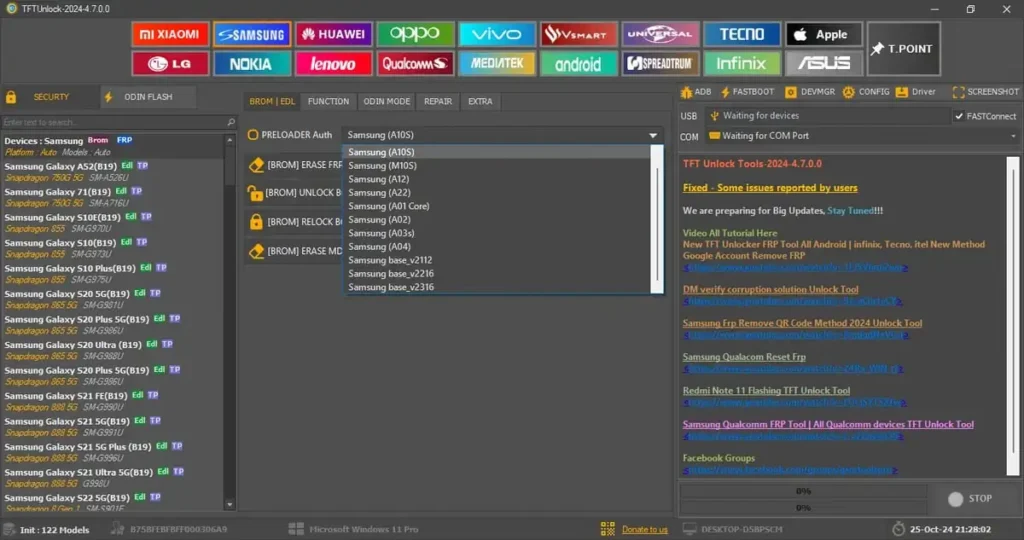The image size is (1024, 540).
Task: Expand the COM port dropdown
Action: point(1013,136)
